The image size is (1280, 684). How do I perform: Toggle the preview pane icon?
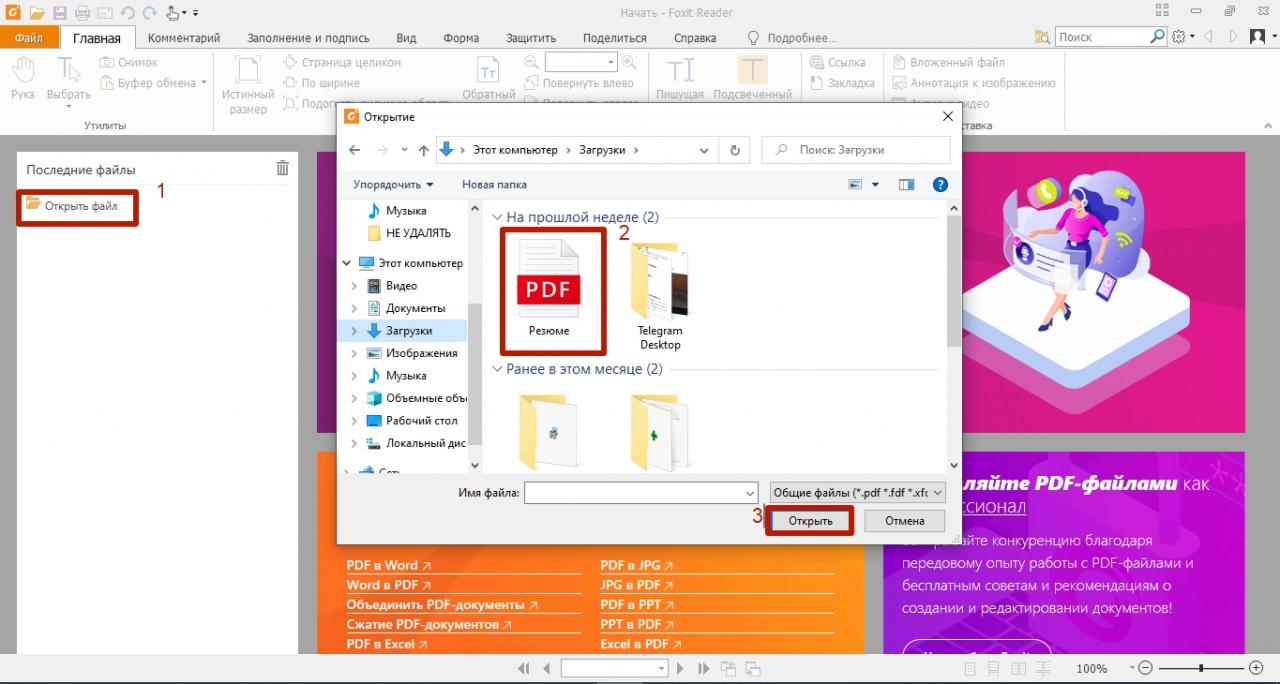click(x=907, y=185)
